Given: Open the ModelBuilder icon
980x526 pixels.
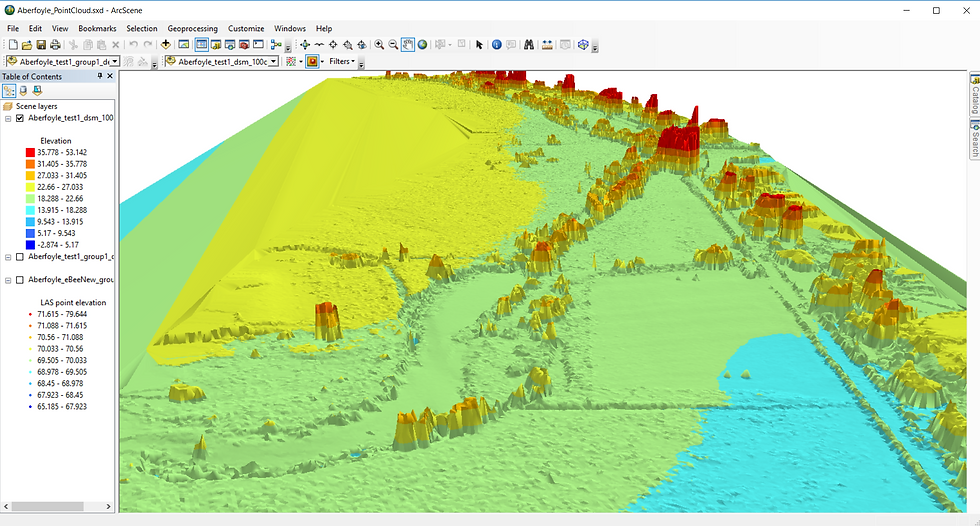Looking at the screenshot, I should tap(276, 44).
